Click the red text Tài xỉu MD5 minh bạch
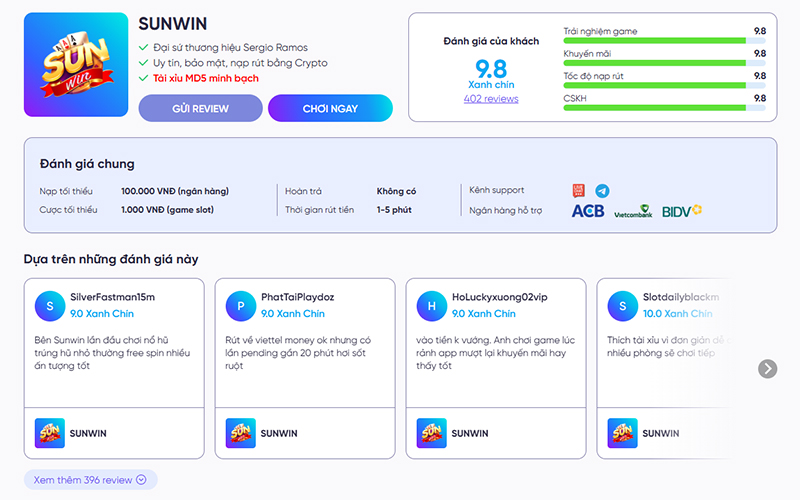Image resolution: width=800 pixels, height=500 pixels. (x=206, y=78)
